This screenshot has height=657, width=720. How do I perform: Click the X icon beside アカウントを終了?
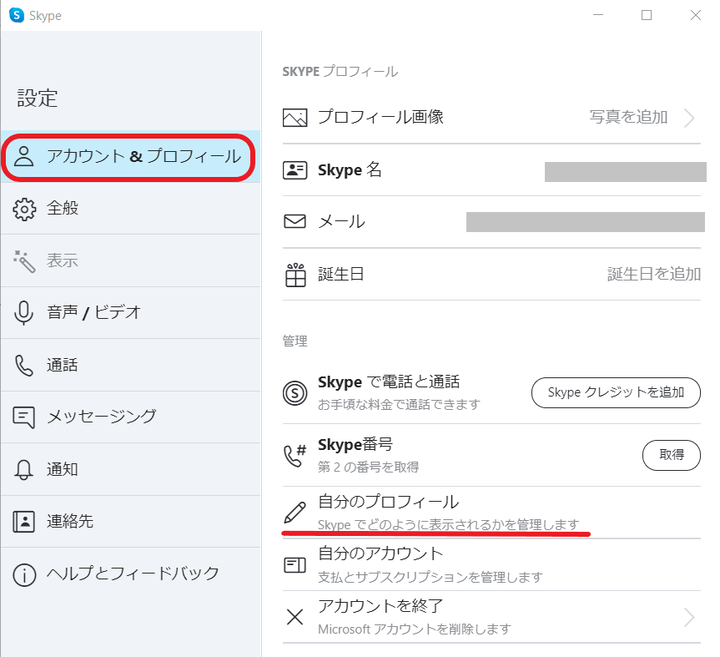coord(295,617)
